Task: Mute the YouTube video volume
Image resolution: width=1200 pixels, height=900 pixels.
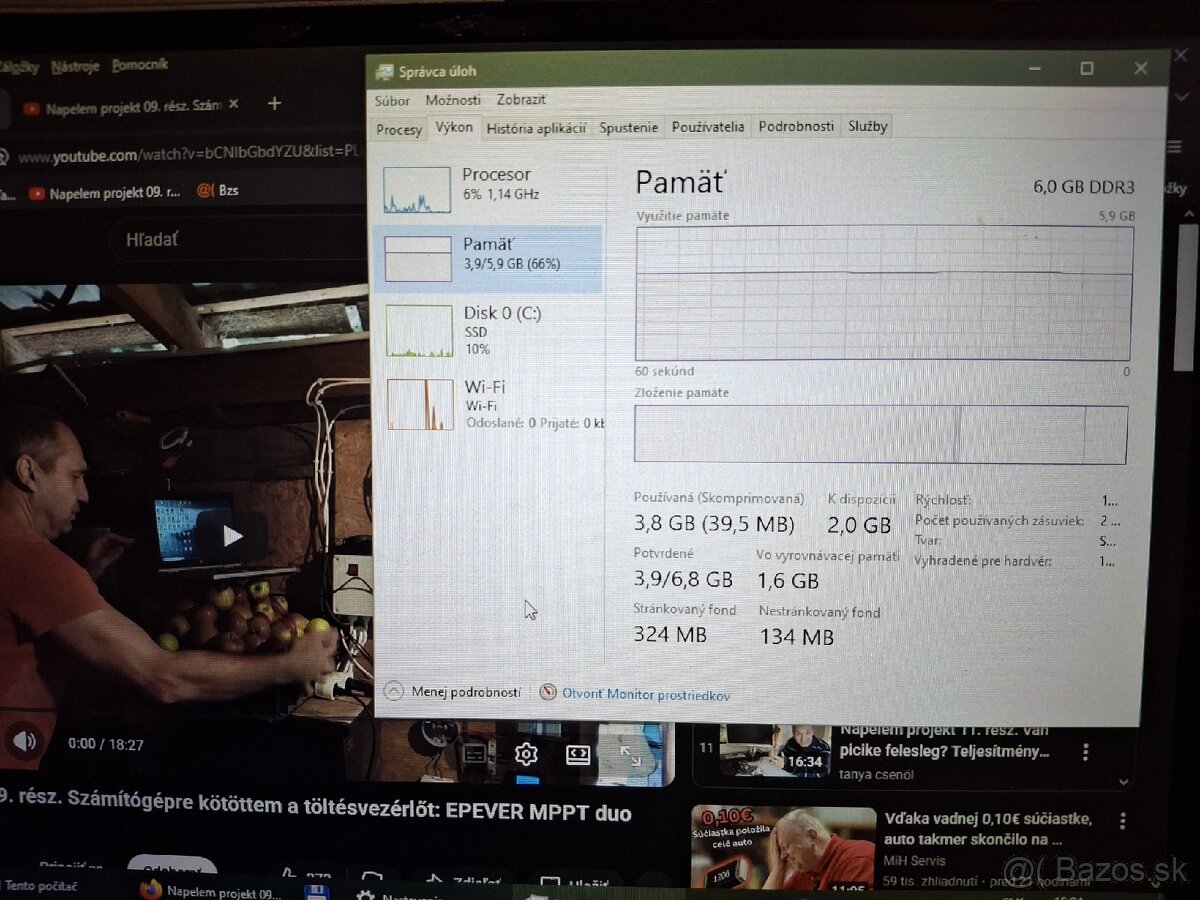Action: pos(25,741)
